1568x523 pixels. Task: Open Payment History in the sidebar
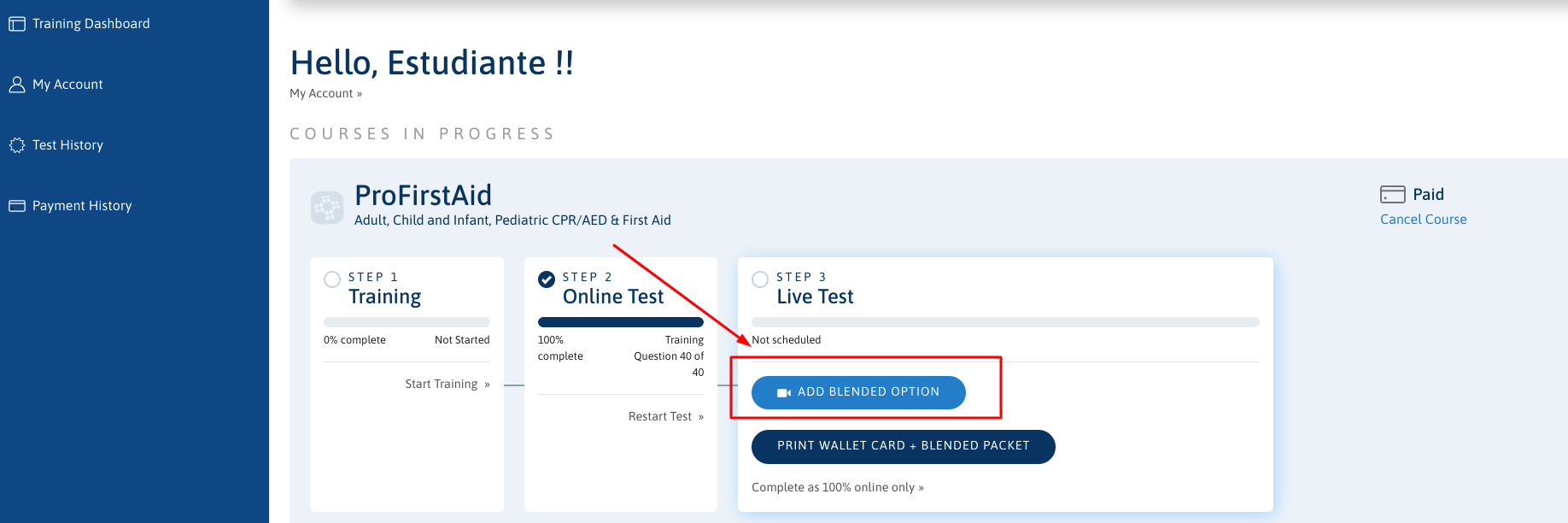click(82, 206)
